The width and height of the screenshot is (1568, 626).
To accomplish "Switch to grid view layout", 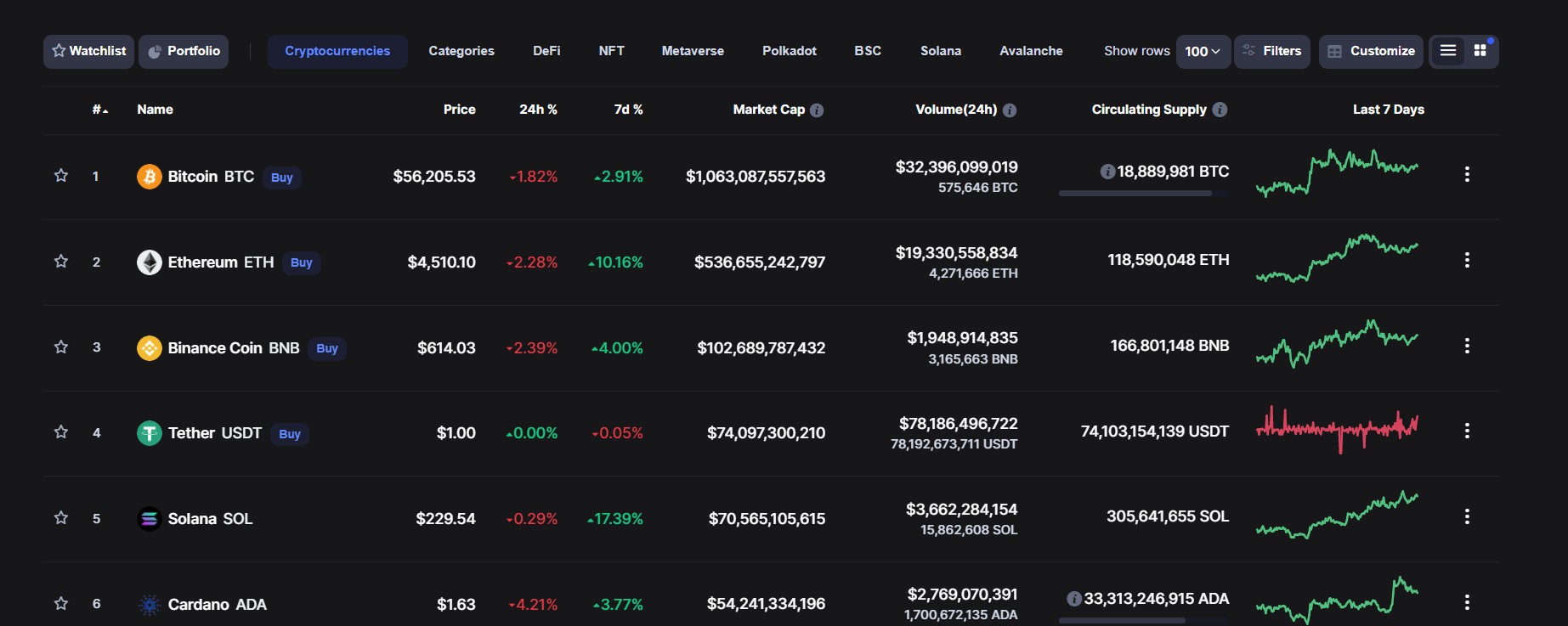I will (1480, 51).
